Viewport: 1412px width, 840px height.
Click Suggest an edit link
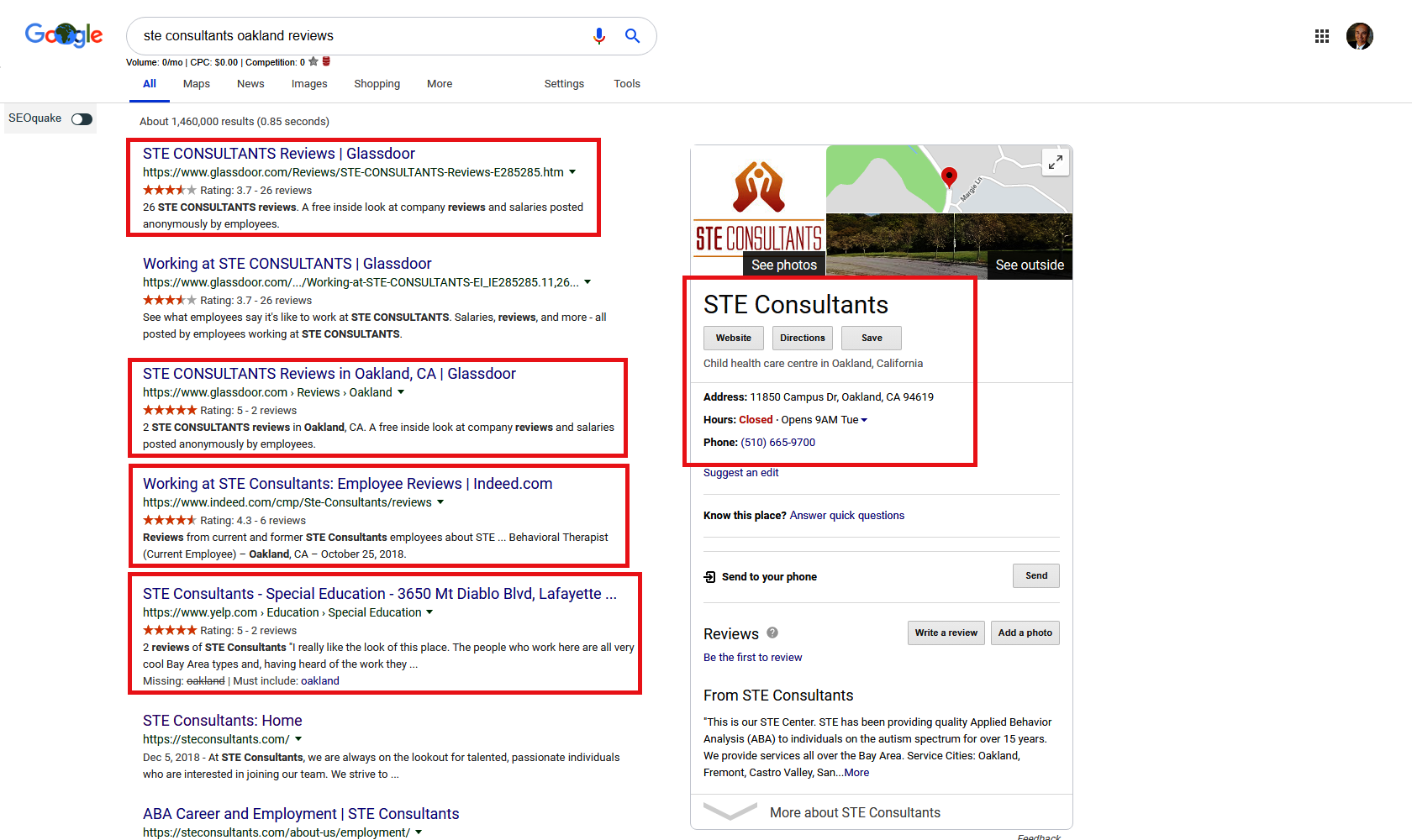coord(740,473)
